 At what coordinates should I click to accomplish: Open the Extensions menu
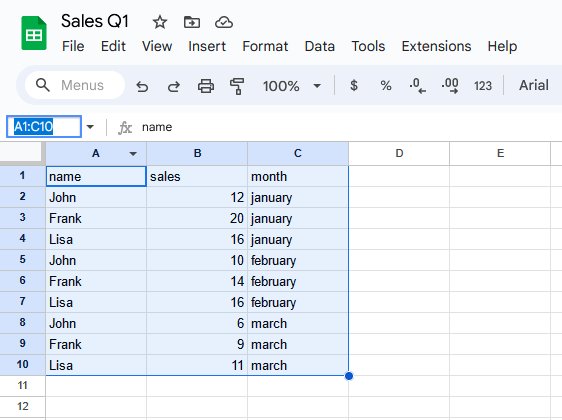click(436, 46)
